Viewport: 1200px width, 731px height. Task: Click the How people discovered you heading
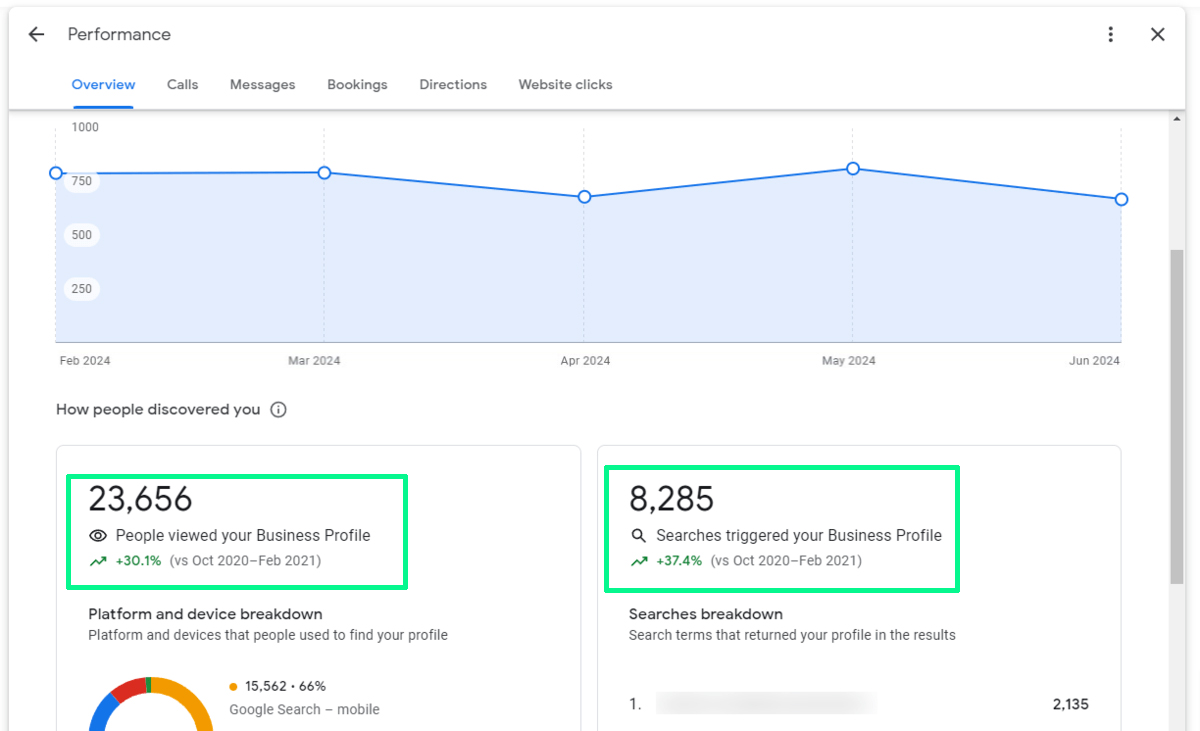pyautogui.click(x=158, y=410)
